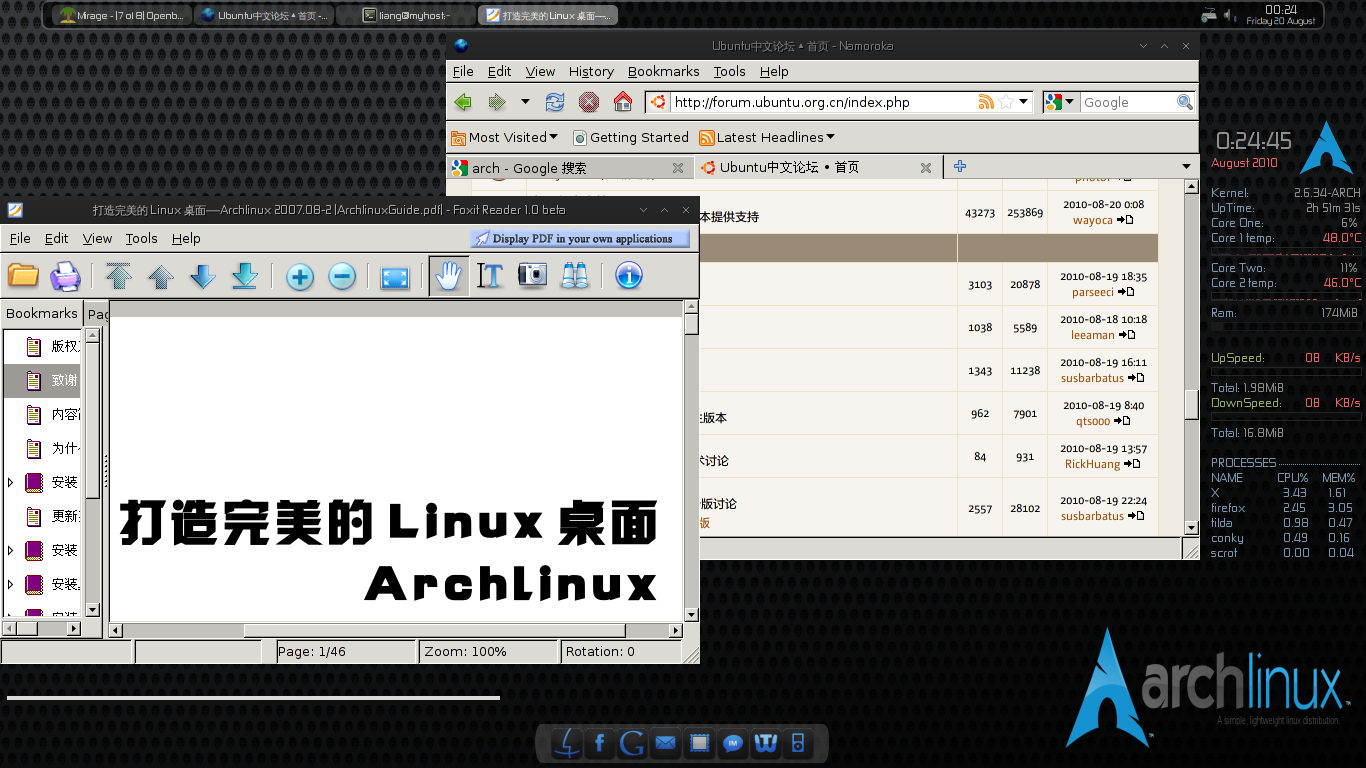Open the View menu in Foxit Reader
The width and height of the screenshot is (1366, 768).
pyautogui.click(x=97, y=238)
